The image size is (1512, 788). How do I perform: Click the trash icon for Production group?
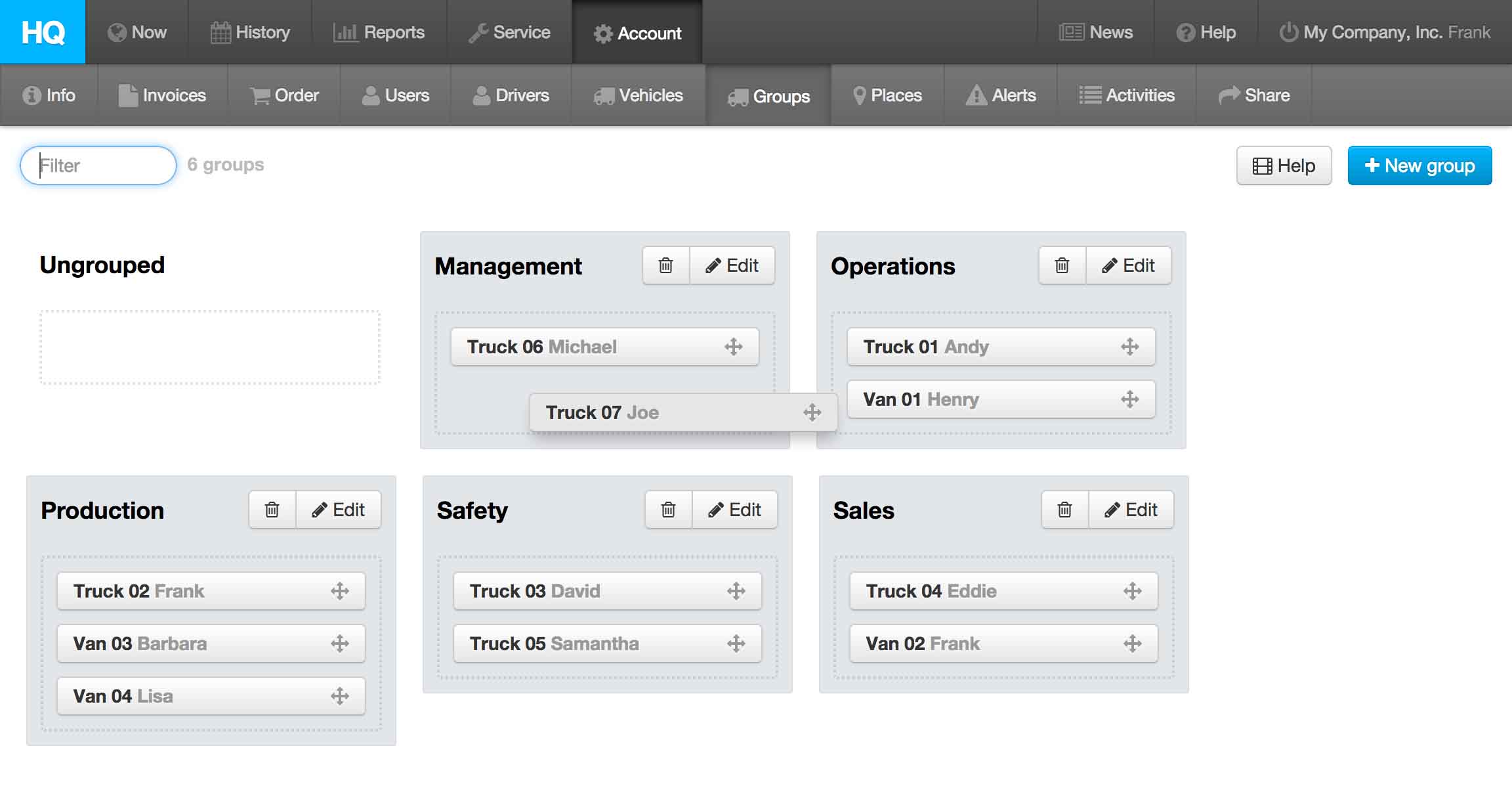[x=272, y=510]
